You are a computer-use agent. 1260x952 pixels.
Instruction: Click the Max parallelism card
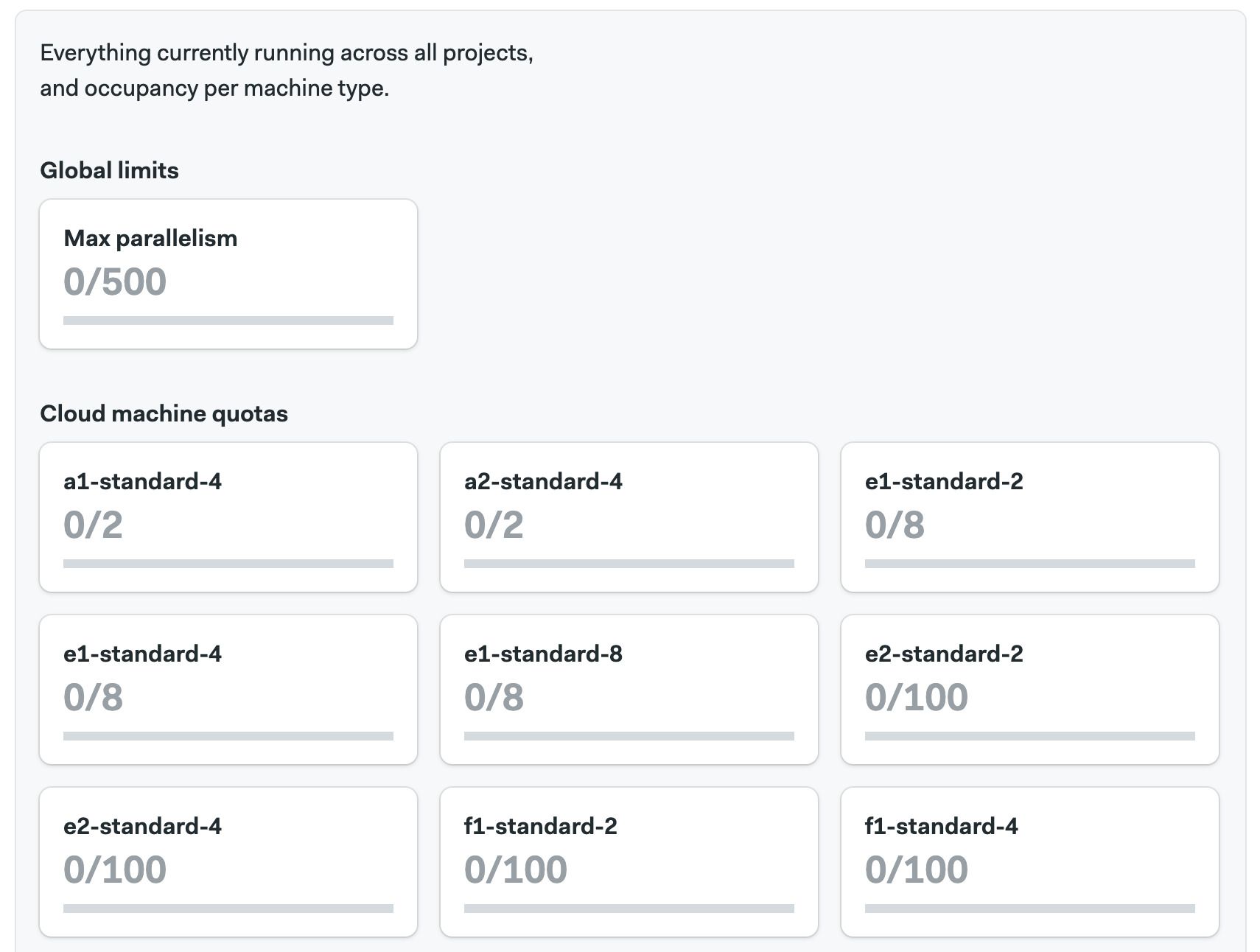(228, 273)
